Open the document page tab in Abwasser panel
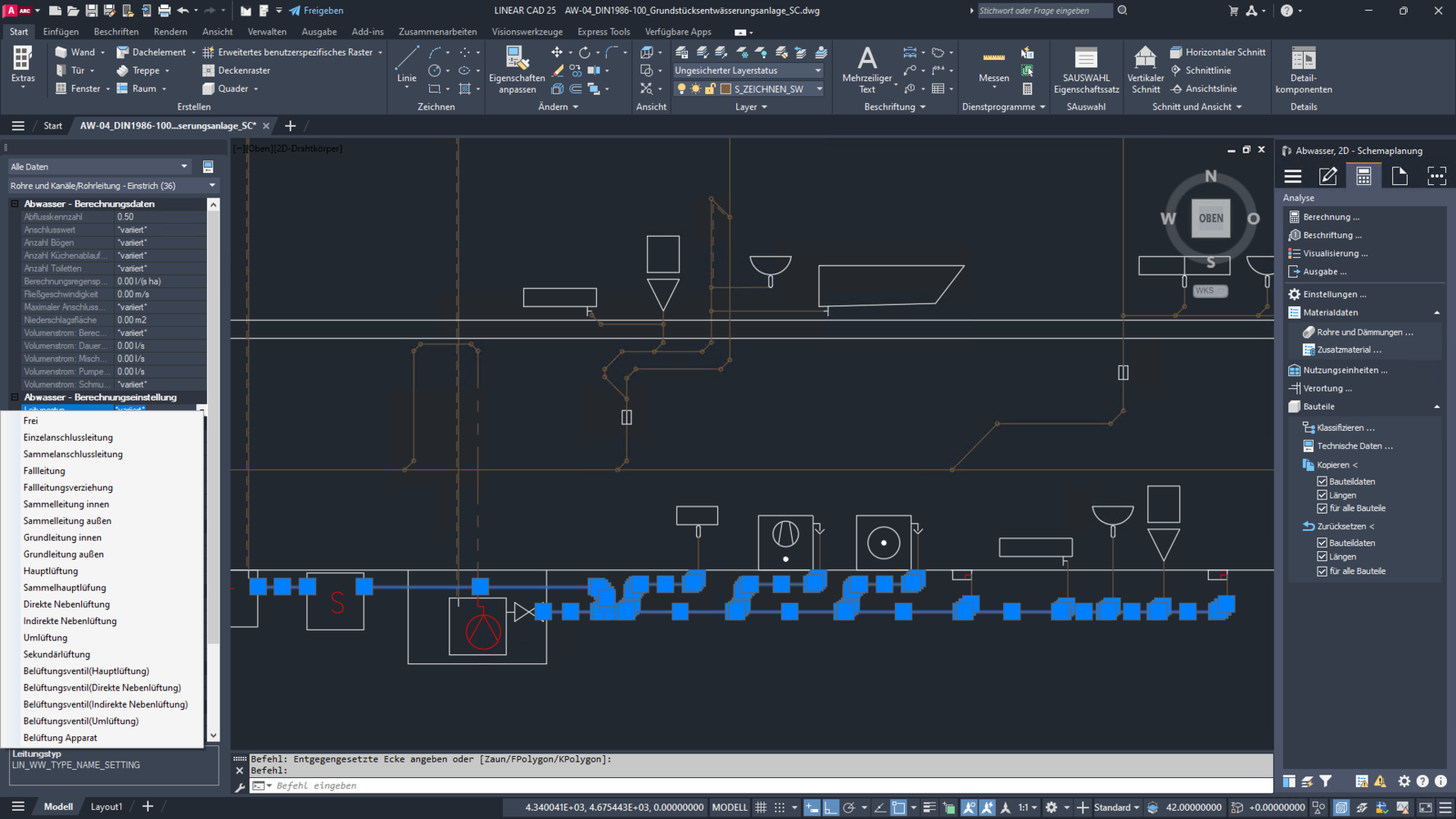 (x=1399, y=176)
